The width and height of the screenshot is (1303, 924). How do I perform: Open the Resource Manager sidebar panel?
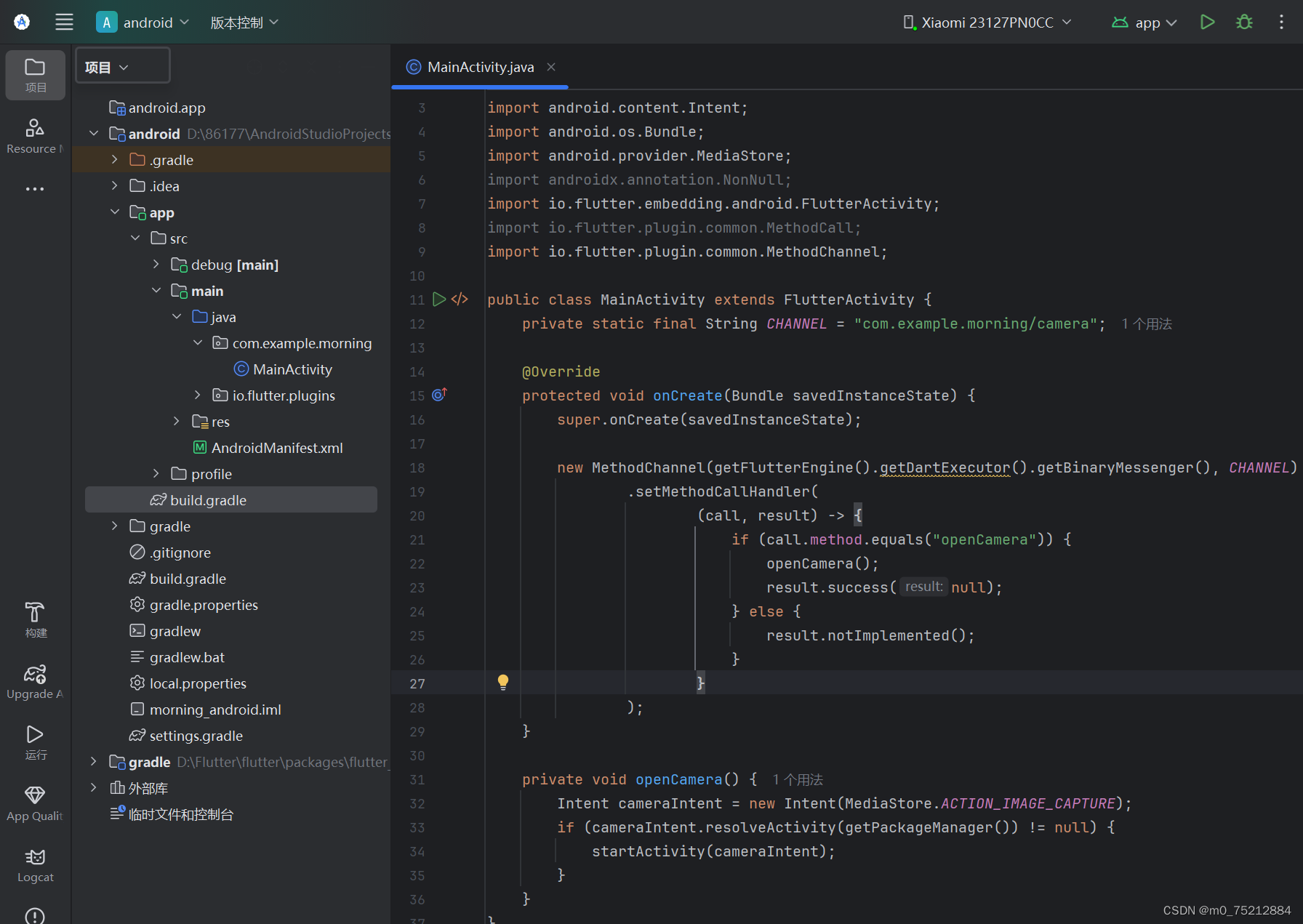tap(34, 135)
